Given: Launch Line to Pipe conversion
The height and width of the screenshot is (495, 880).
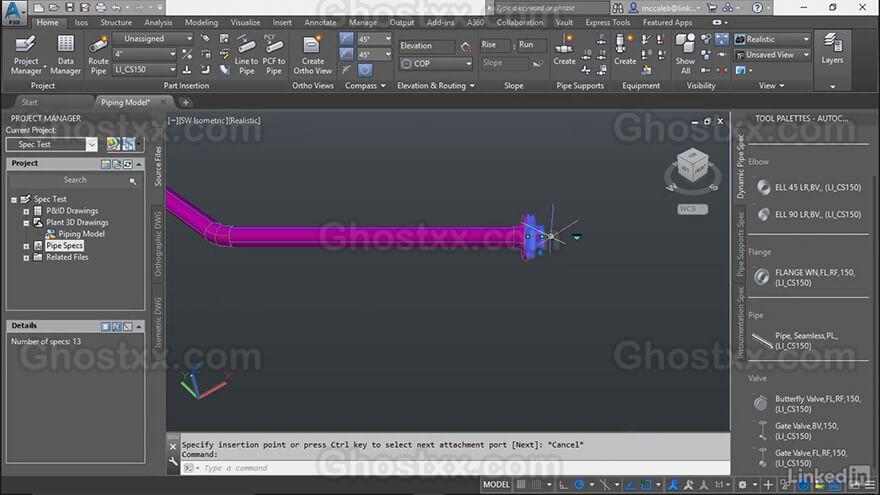Looking at the screenshot, I should click(246, 55).
